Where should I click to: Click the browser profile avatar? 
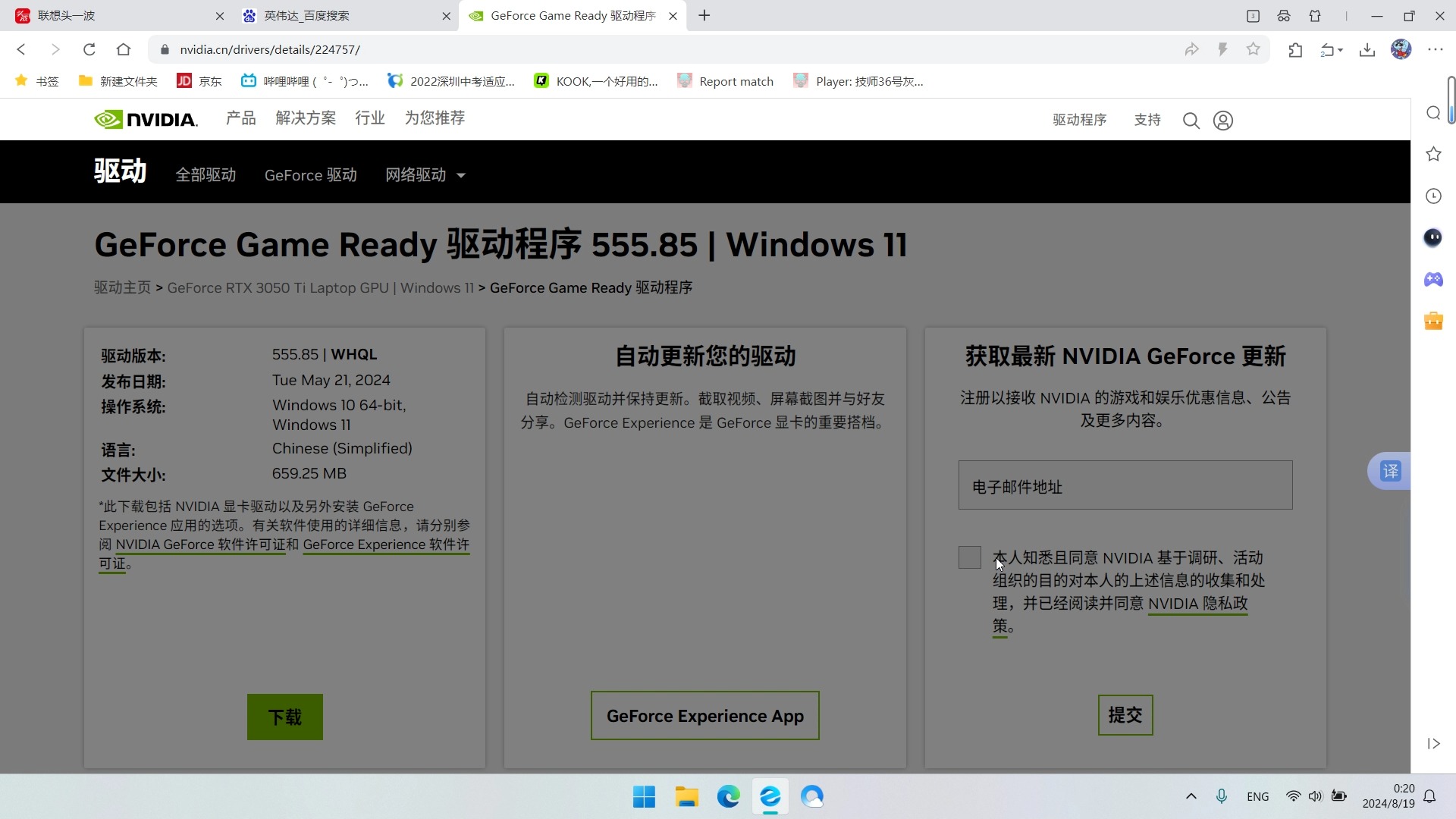tap(1401, 49)
